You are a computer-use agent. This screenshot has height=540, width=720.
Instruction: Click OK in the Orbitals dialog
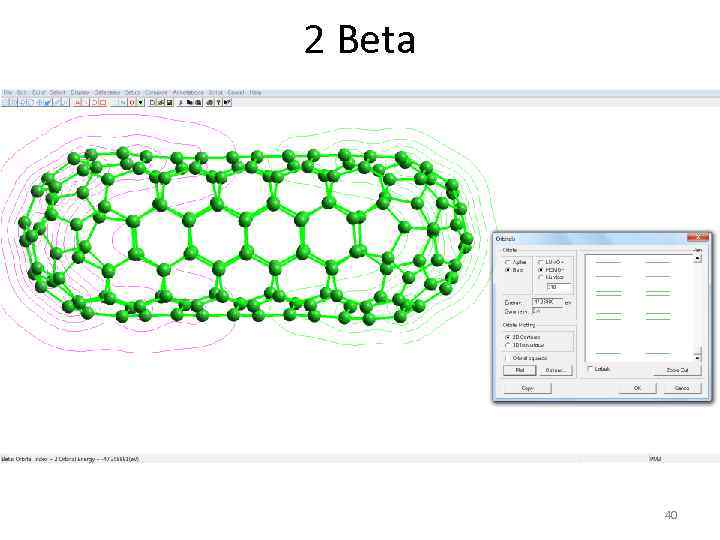pyautogui.click(x=637, y=388)
